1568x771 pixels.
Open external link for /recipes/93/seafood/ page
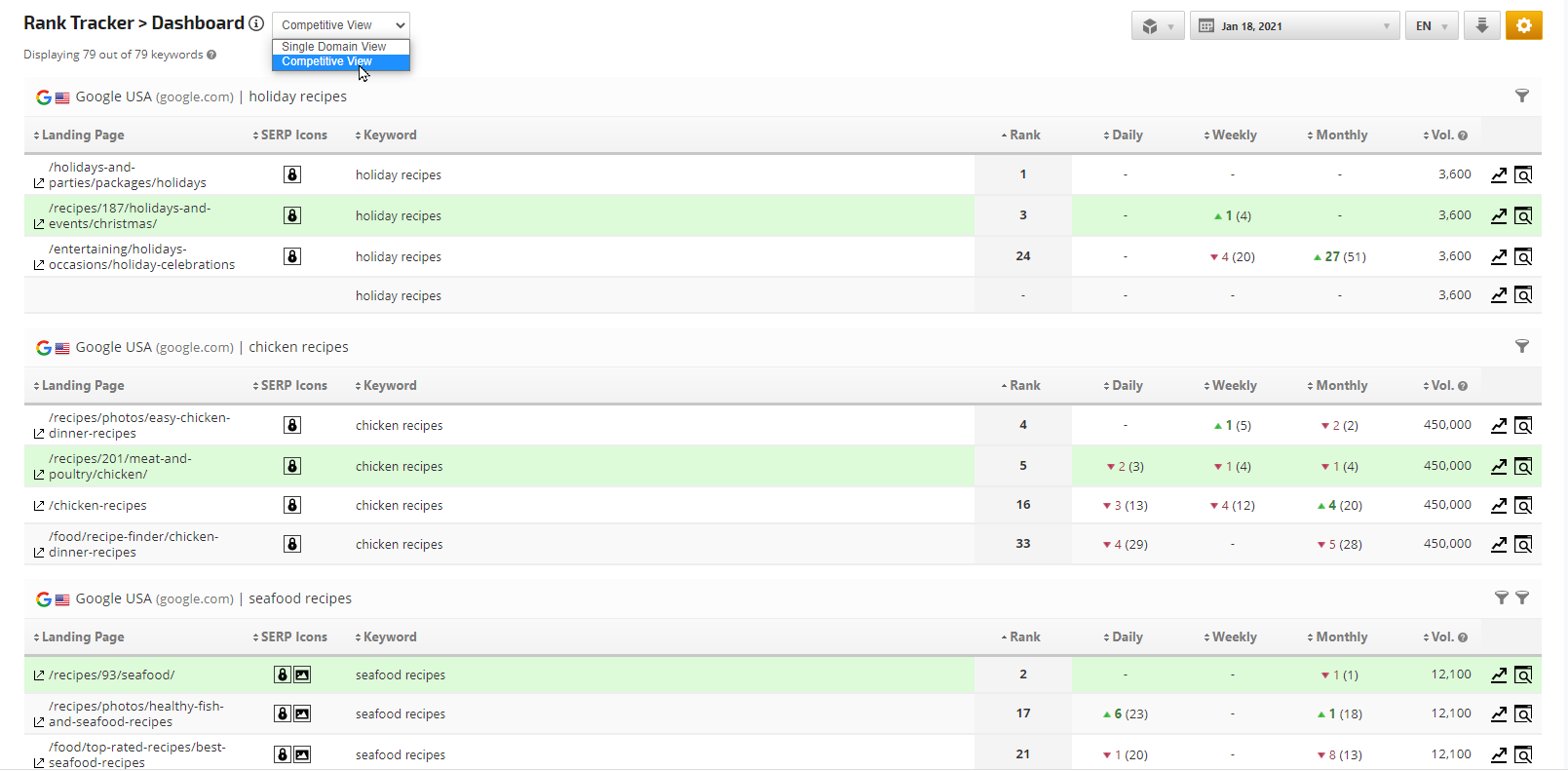39,675
